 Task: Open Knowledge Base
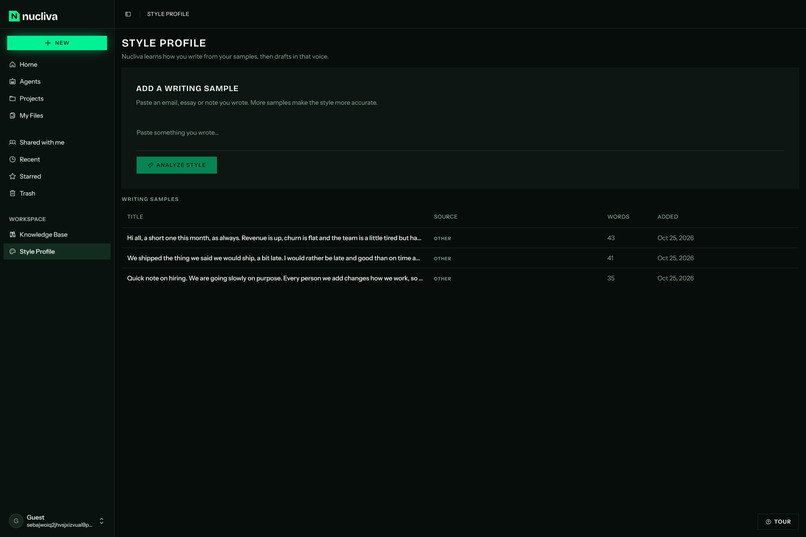point(57,234)
